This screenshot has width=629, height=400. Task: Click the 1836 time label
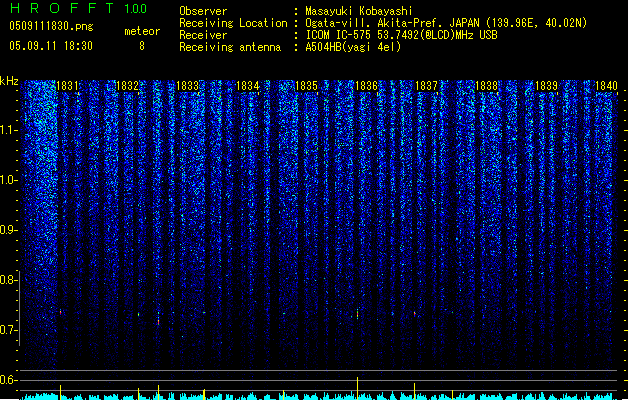(x=366, y=86)
